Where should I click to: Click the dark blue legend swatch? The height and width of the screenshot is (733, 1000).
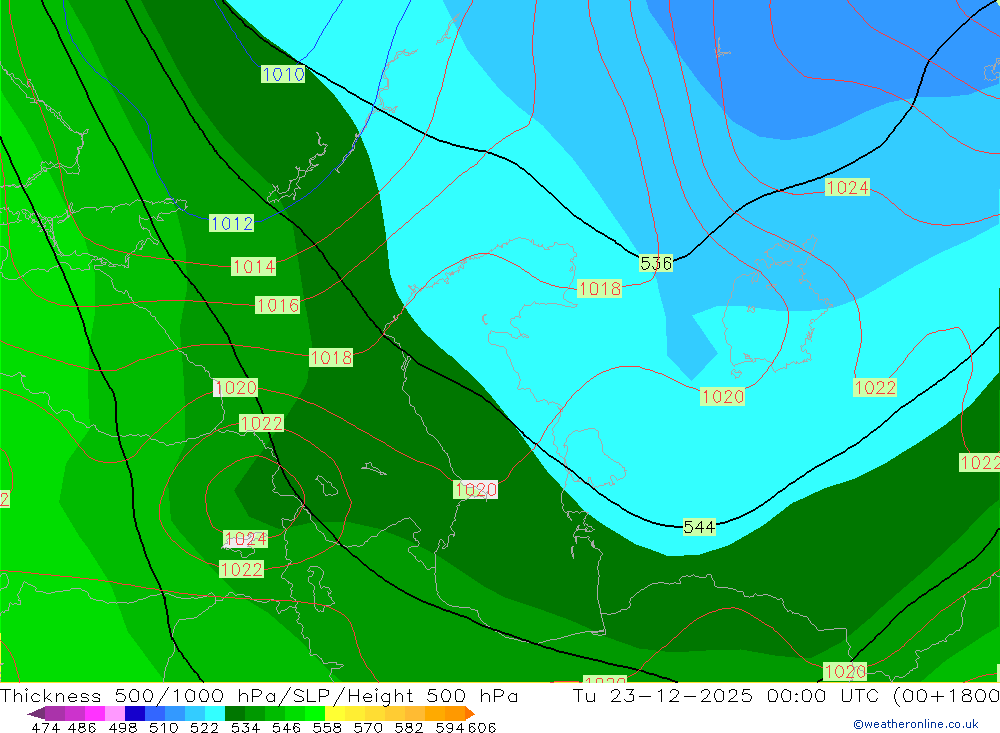coord(135,713)
